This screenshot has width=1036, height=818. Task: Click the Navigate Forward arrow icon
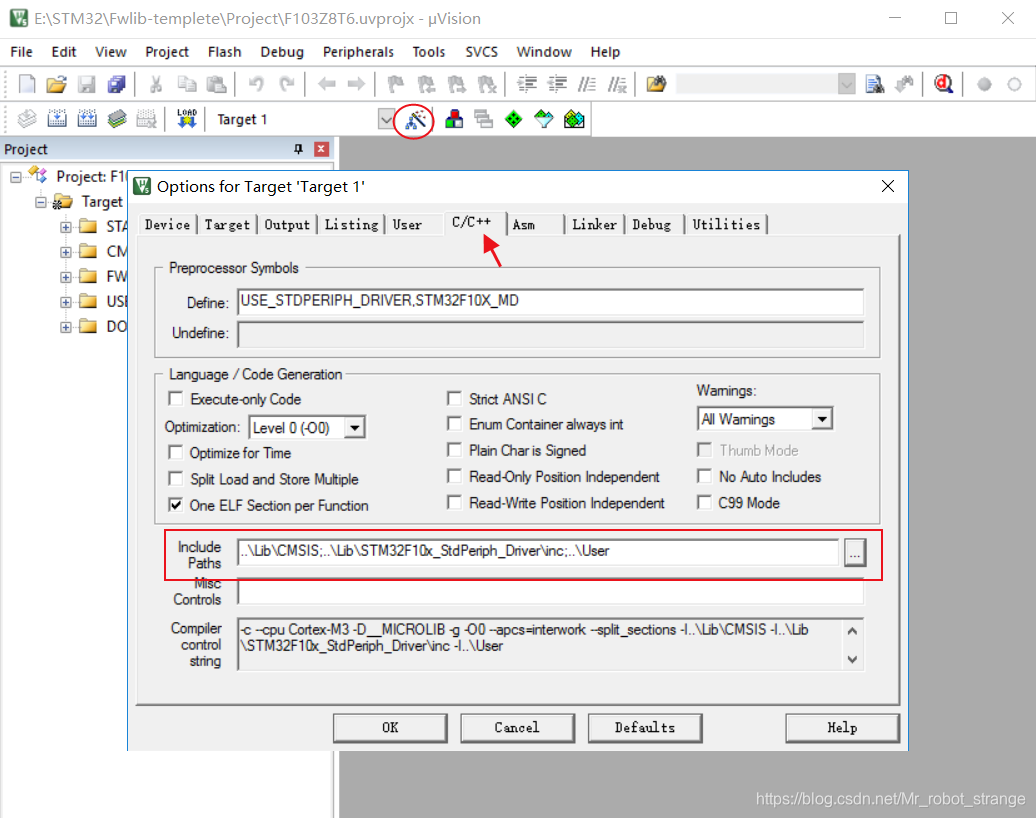(x=356, y=84)
